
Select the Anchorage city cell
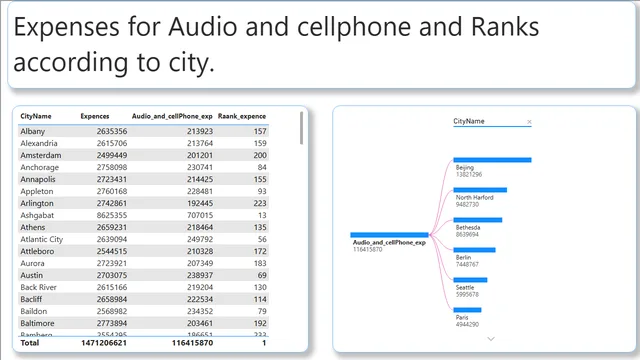[x=40, y=167]
